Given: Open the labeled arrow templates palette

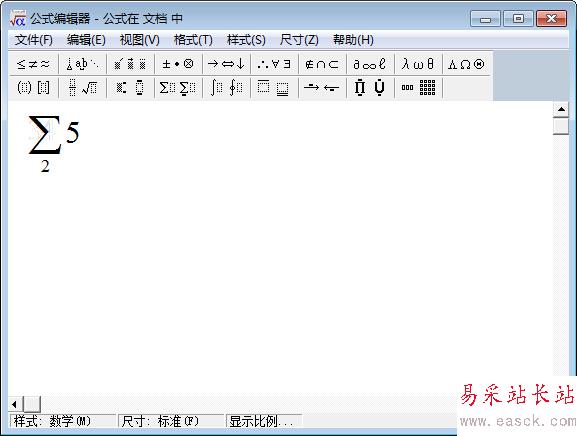Looking at the screenshot, I should [x=322, y=88].
